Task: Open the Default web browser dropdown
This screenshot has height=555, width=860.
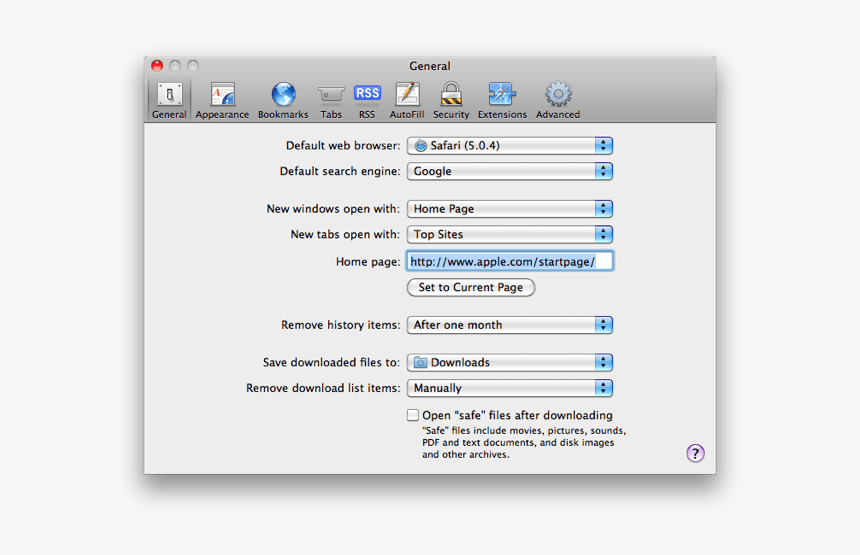Action: coord(510,145)
